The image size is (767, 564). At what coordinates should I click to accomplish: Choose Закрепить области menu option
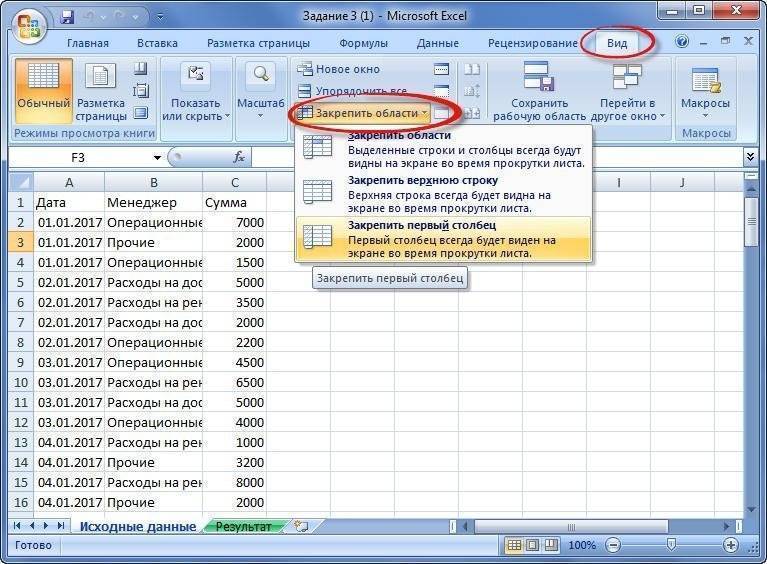pyautogui.click(x=443, y=149)
